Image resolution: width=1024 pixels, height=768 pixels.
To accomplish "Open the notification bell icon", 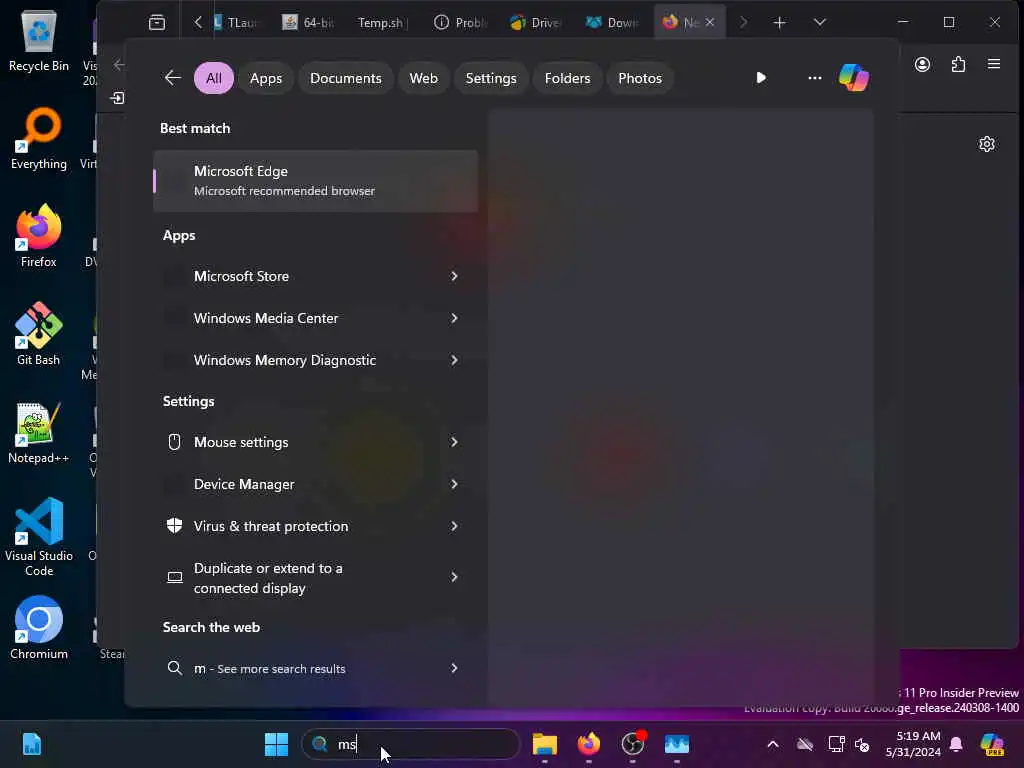I will (956, 744).
